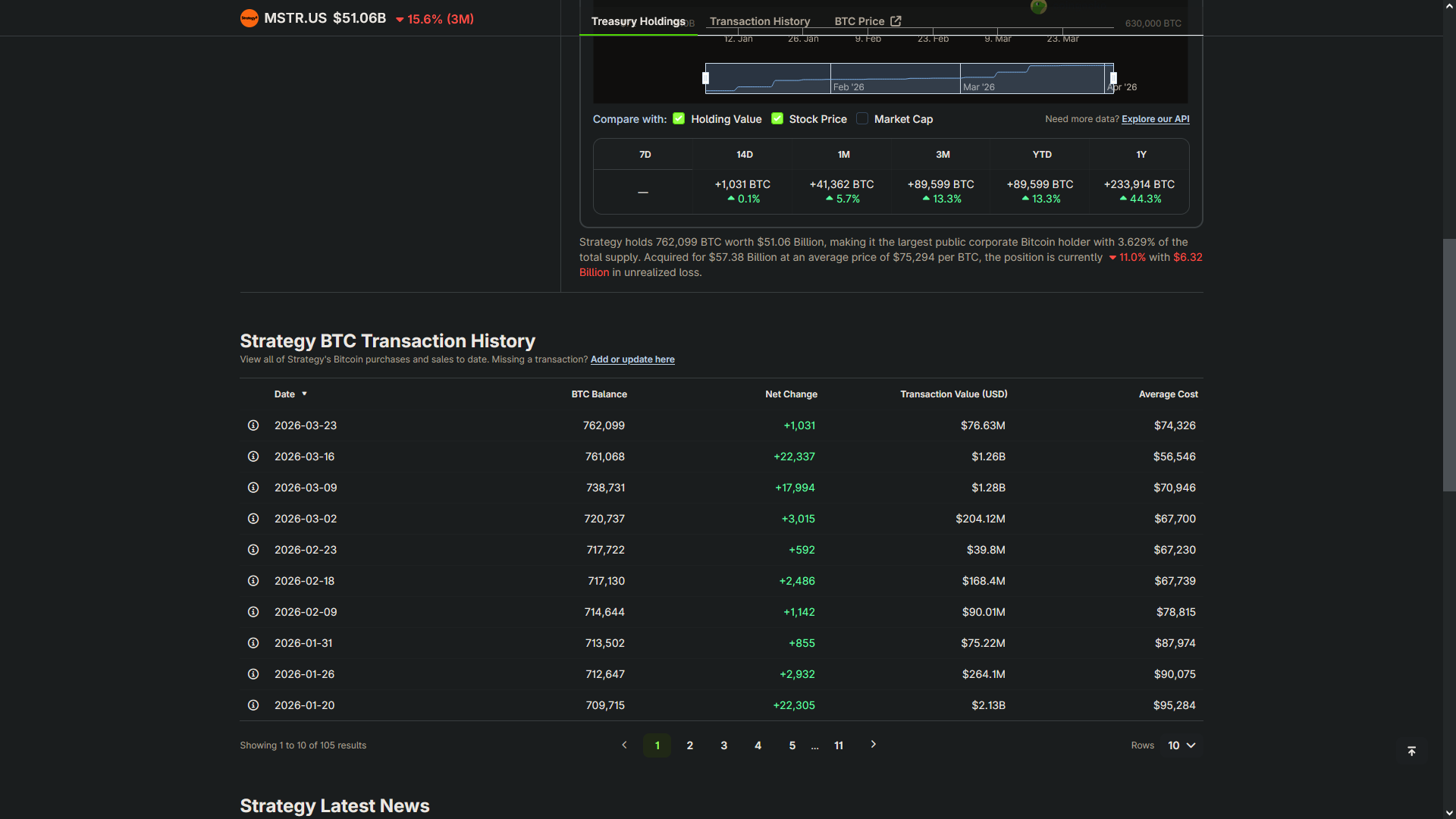Click the scroll-to-top arrow icon
Image resolution: width=1456 pixels, height=819 pixels.
coord(1411,751)
